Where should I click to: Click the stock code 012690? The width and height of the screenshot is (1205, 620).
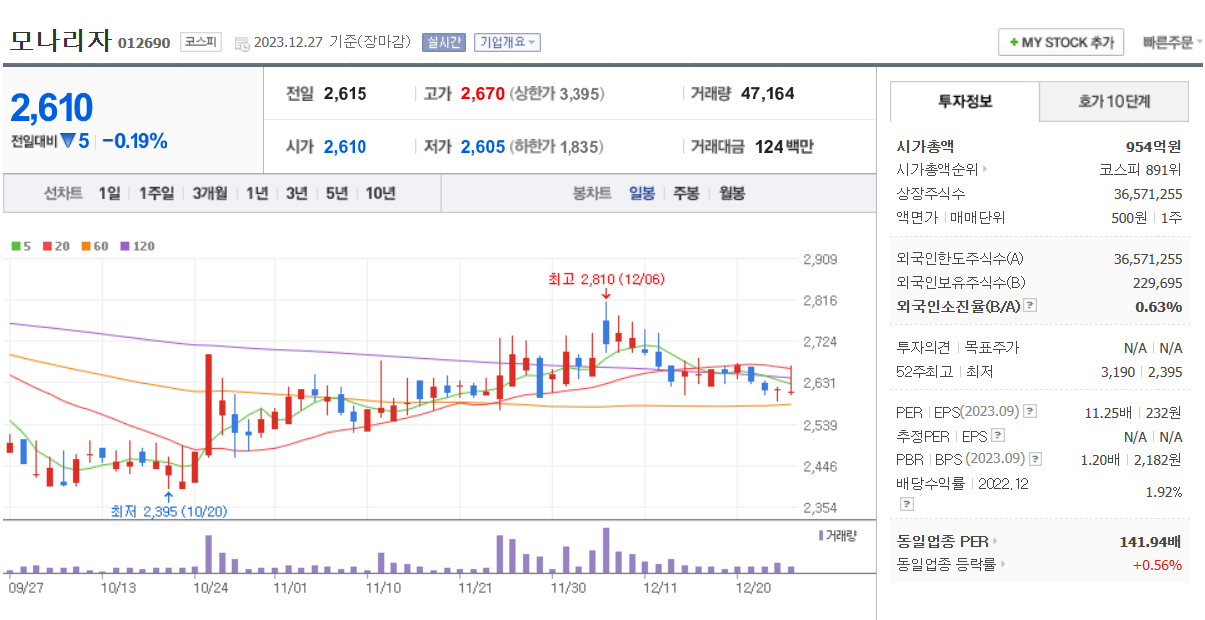pos(144,43)
